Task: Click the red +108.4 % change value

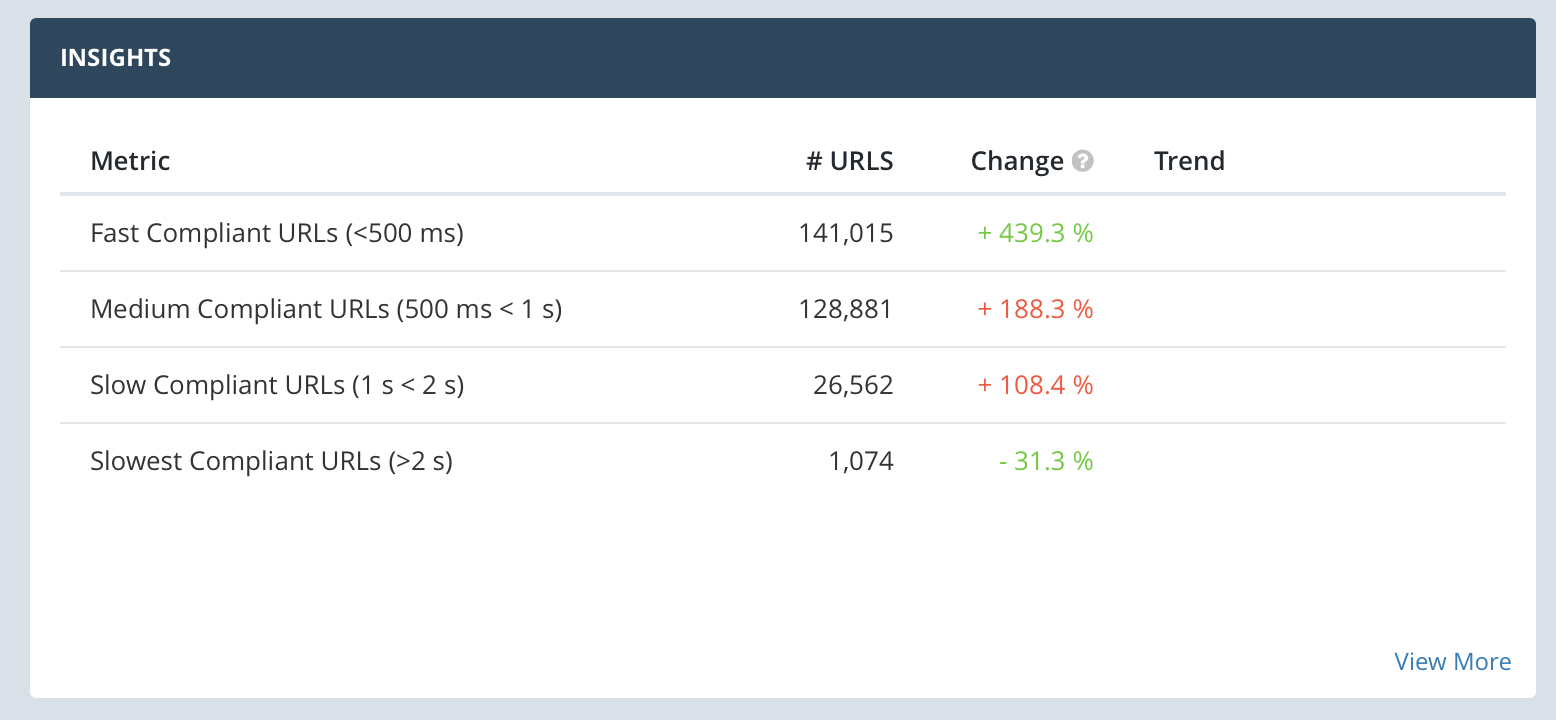Action: pyautogui.click(x=1035, y=385)
